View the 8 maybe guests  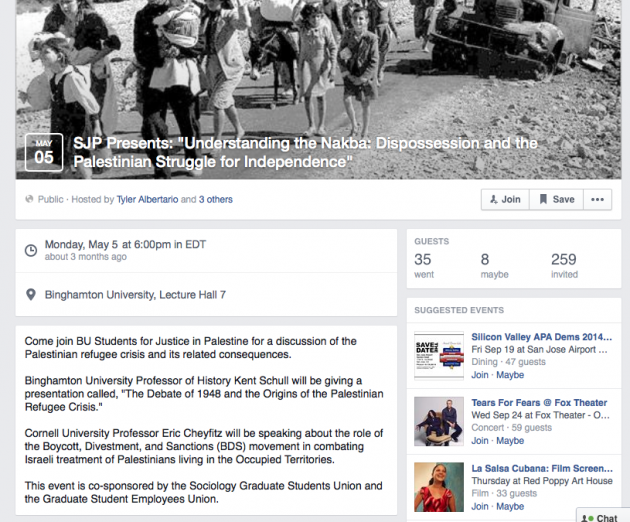[x=494, y=266]
